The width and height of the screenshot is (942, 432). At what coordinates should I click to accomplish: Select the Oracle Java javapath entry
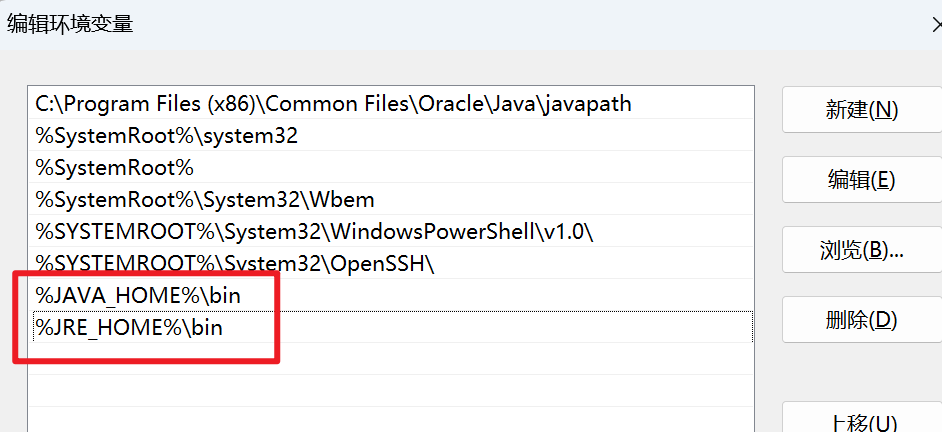coord(390,103)
